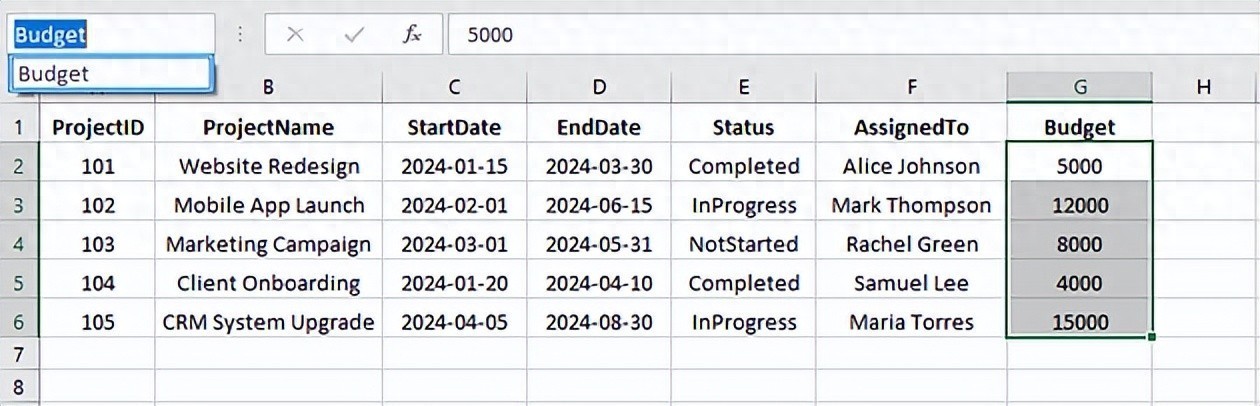1260x406 pixels.
Task: Select column D header
Action: tap(599, 87)
